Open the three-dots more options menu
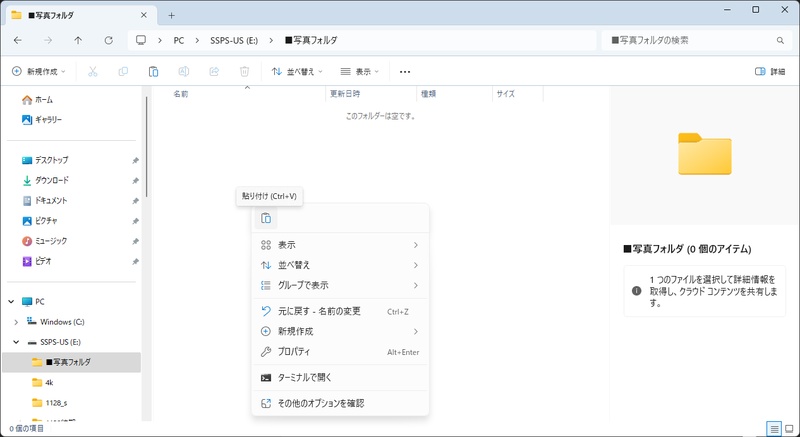Viewport: 800px width, 437px height. [x=405, y=72]
